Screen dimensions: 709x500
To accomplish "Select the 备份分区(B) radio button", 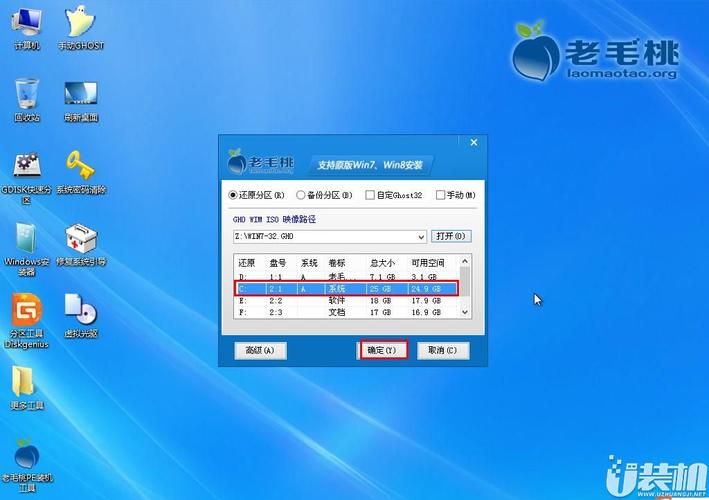I will [324, 195].
